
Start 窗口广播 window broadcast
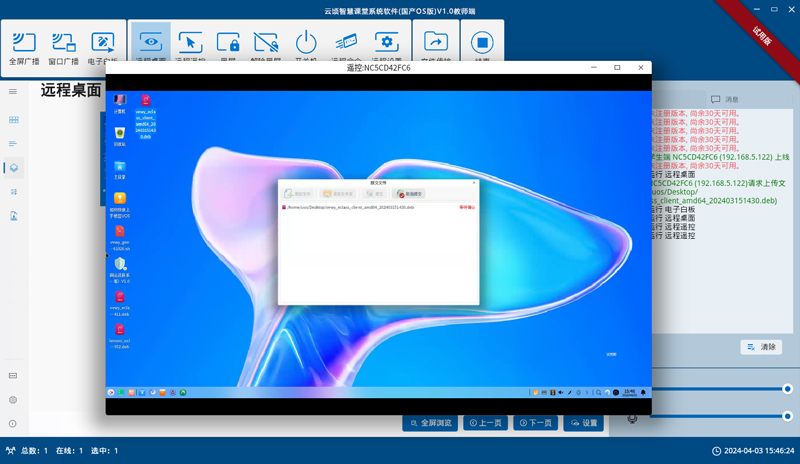tap(63, 47)
